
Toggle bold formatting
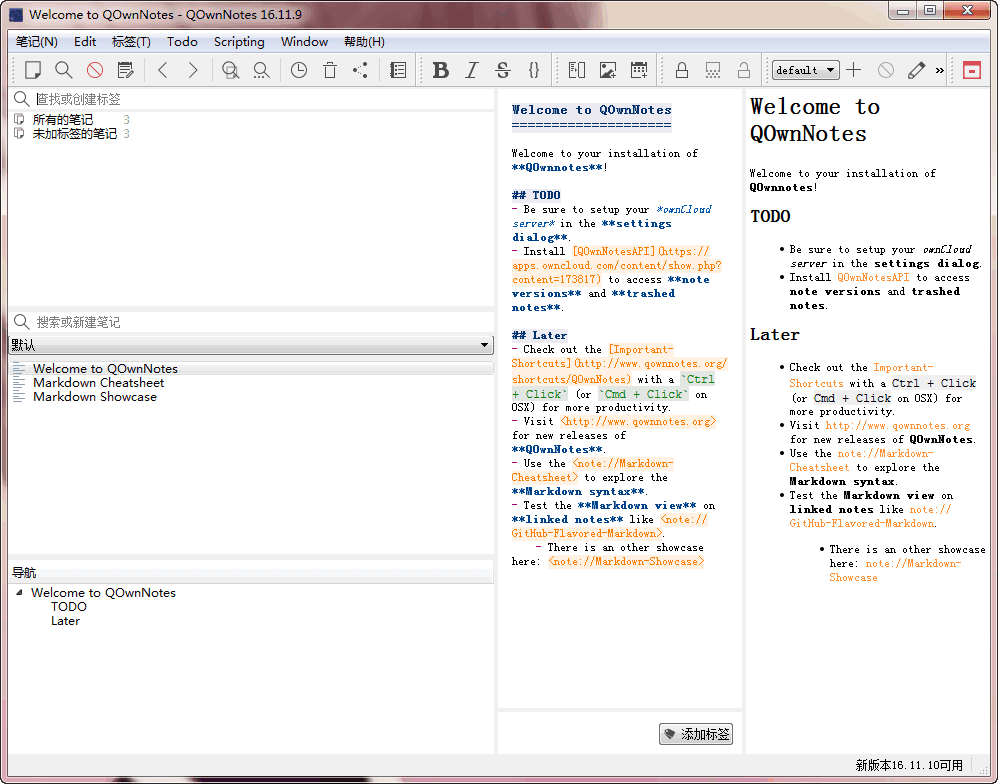[x=441, y=70]
